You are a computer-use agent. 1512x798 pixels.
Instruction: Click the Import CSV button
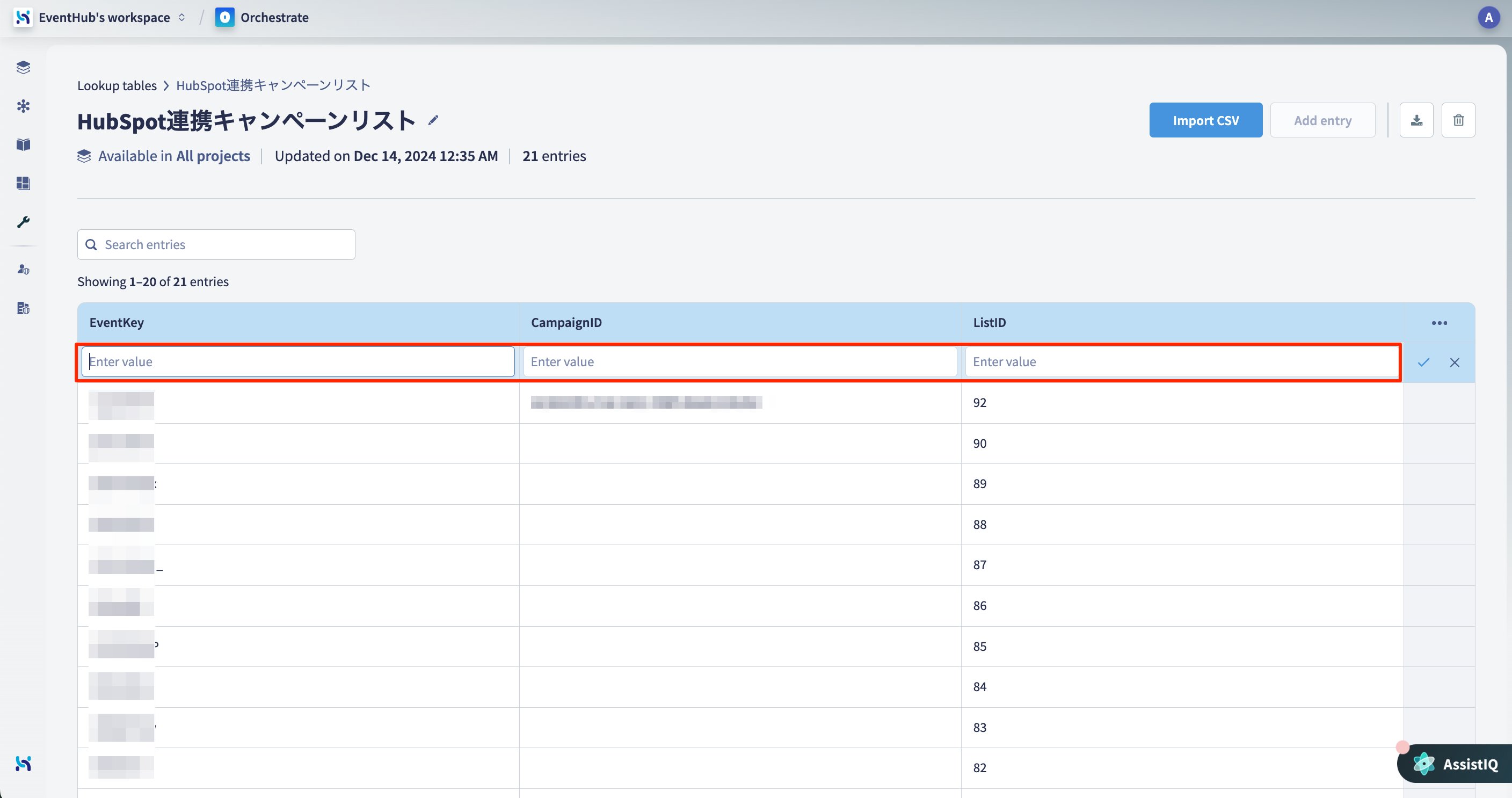[x=1205, y=120]
